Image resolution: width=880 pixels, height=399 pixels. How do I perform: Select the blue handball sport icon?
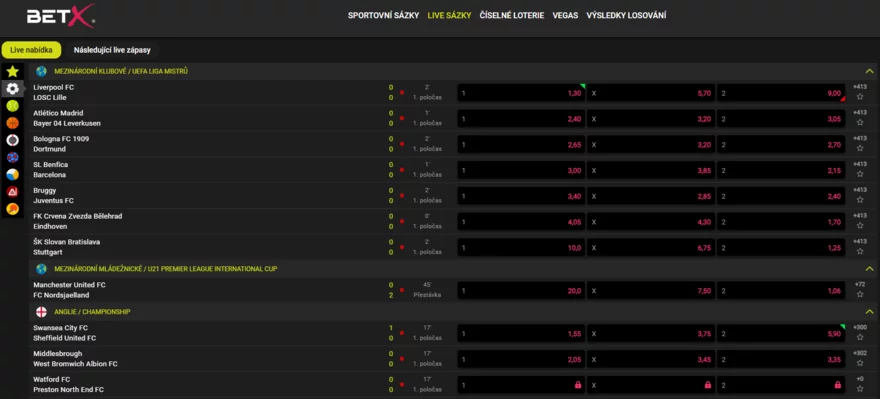click(12, 157)
